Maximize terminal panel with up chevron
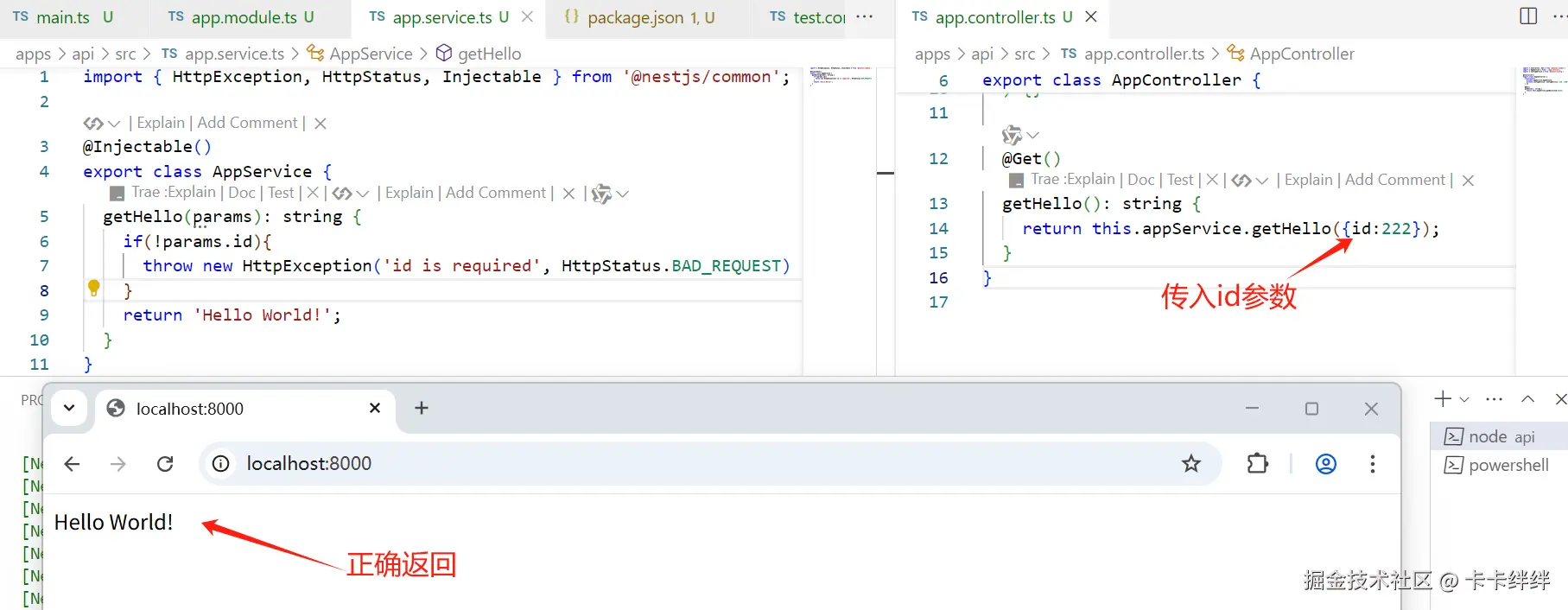 pos(1528,398)
